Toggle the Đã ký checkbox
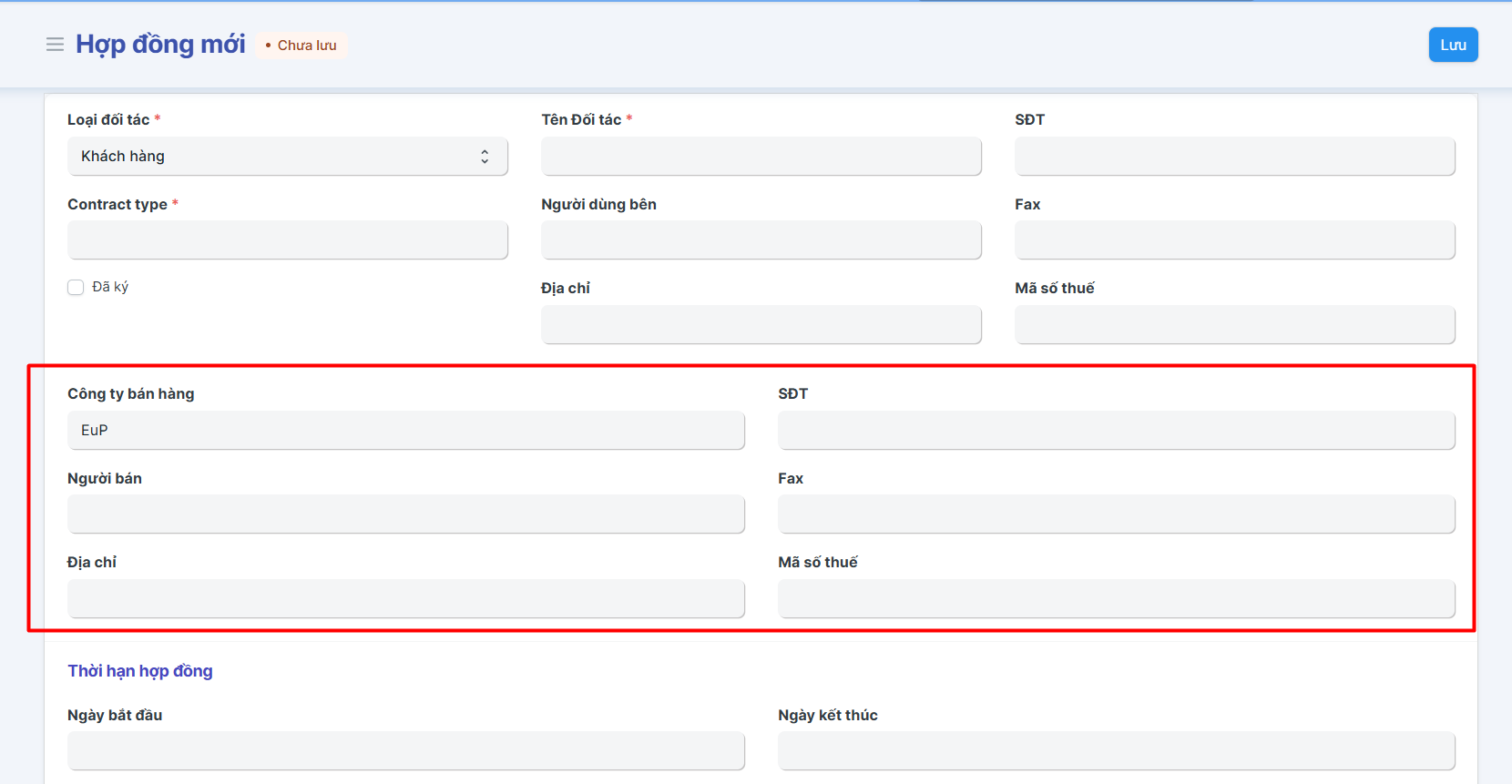Viewport: 1512px width, 784px height. [76, 288]
